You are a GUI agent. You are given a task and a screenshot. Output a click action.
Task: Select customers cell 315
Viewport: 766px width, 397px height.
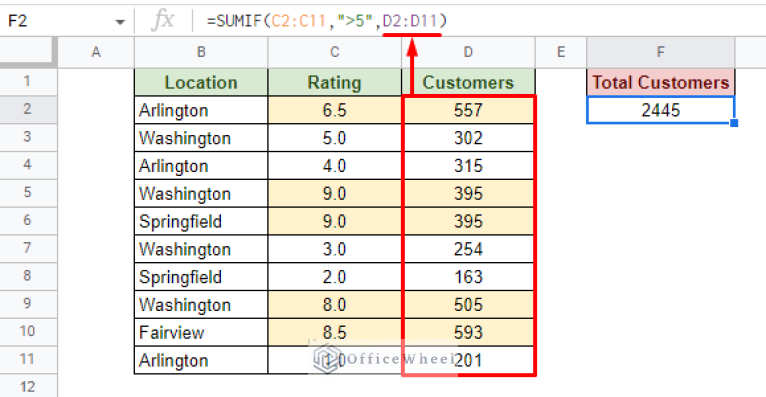pyautogui.click(x=468, y=166)
